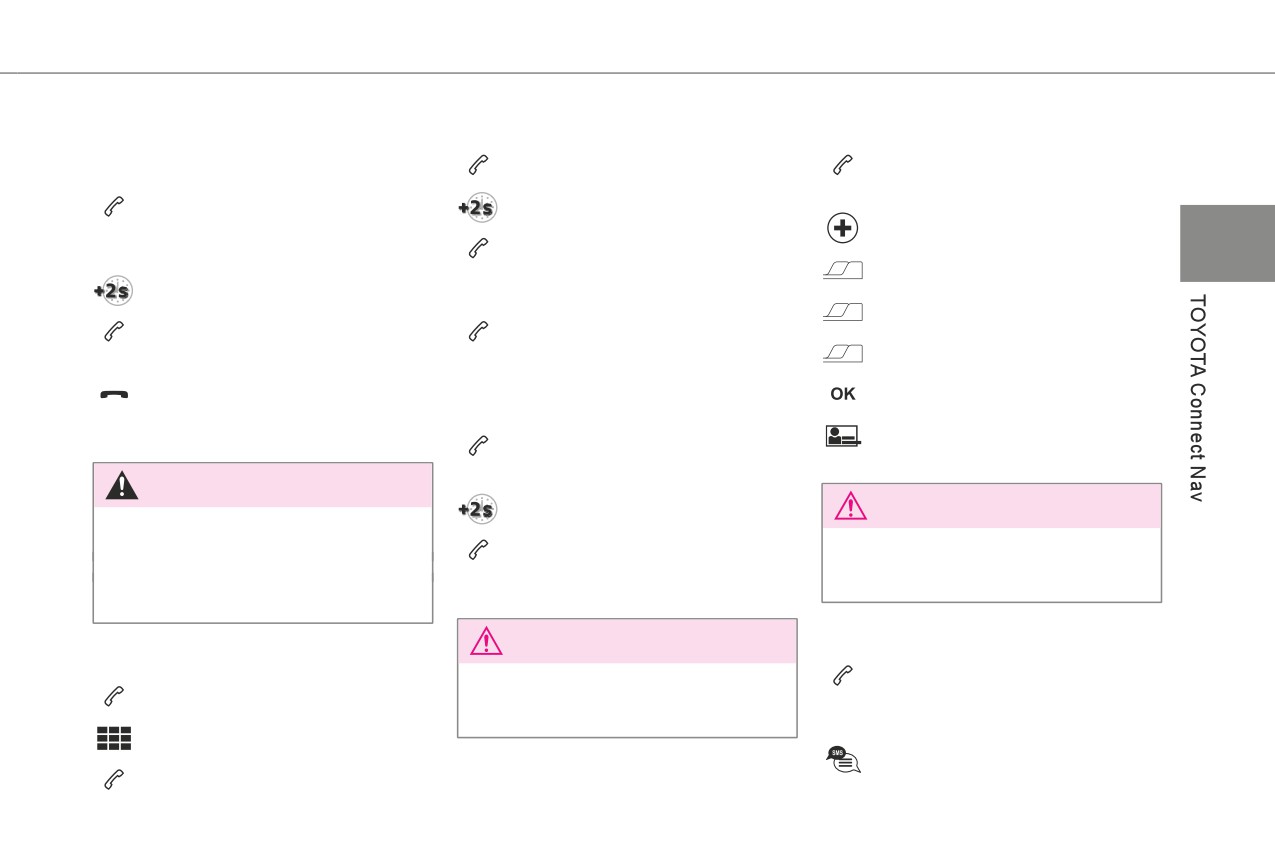The height and width of the screenshot is (860, 1275).
Task: Click the pink warning triangle in the right column
Action: pyautogui.click(x=851, y=506)
